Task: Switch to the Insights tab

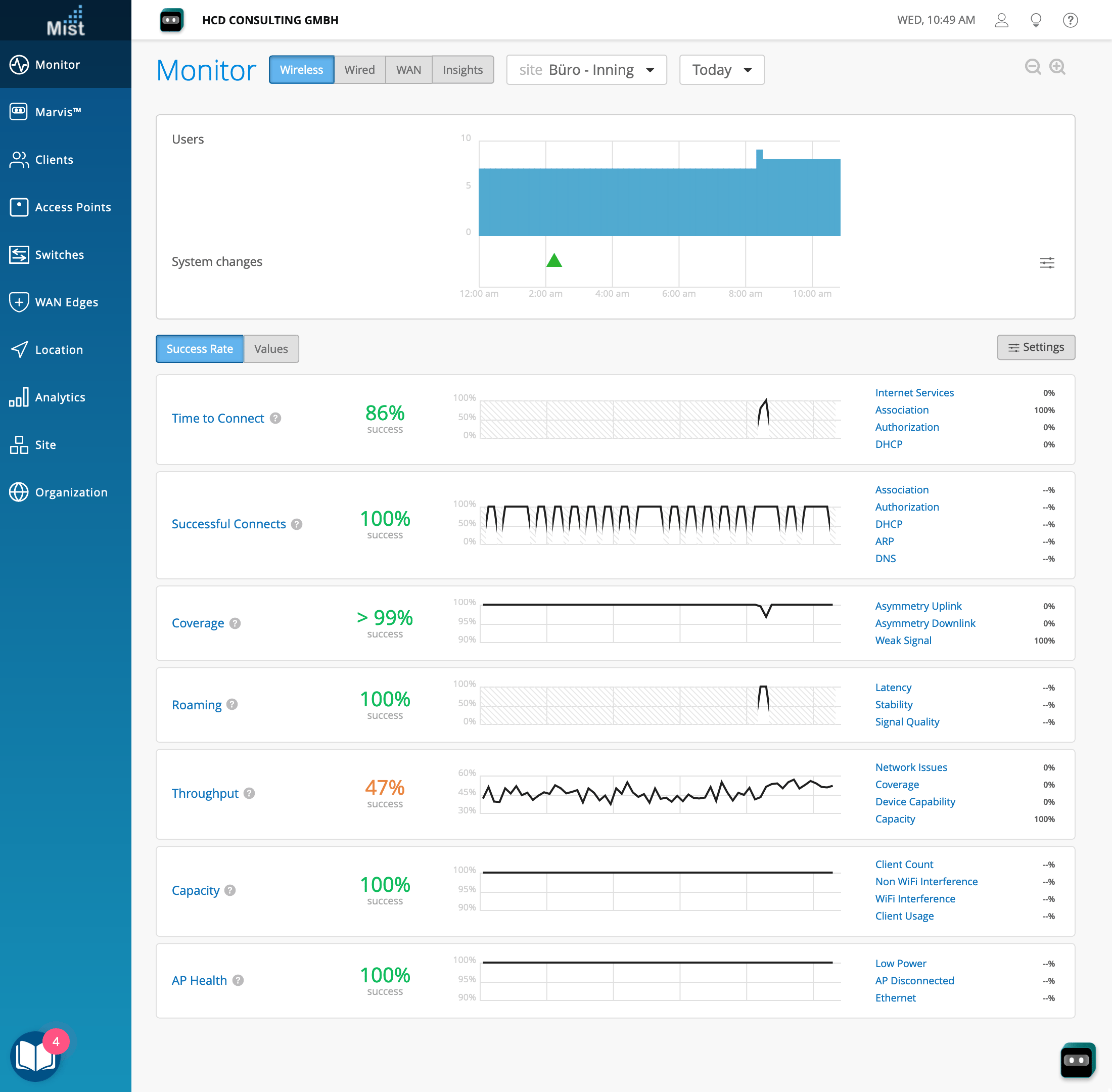Action: tap(462, 70)
